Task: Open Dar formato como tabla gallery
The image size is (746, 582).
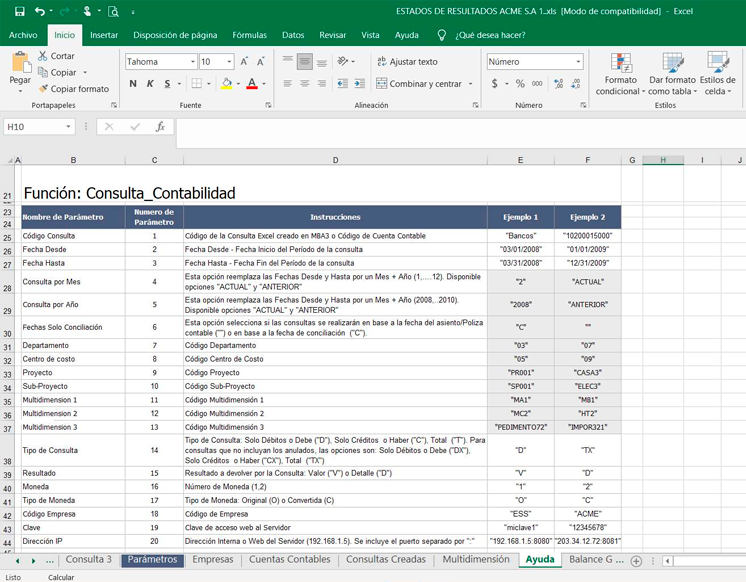Action: [672, 74]
